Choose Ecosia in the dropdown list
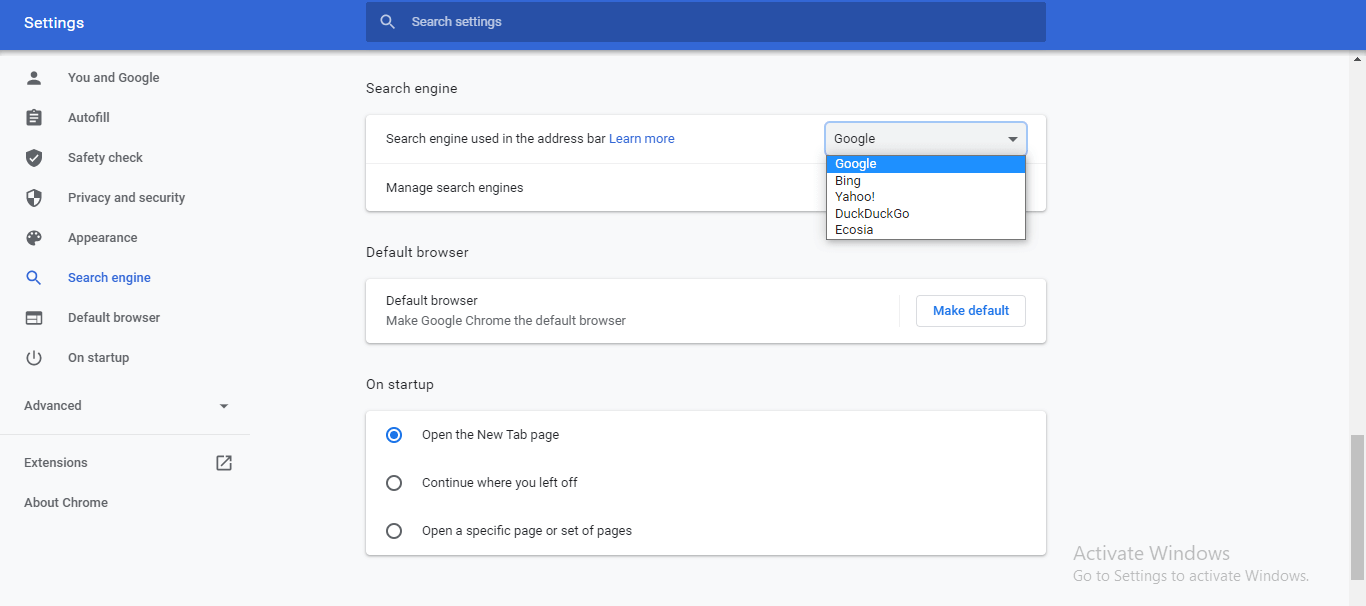The image size is (1366, 606). pos(926,230)
